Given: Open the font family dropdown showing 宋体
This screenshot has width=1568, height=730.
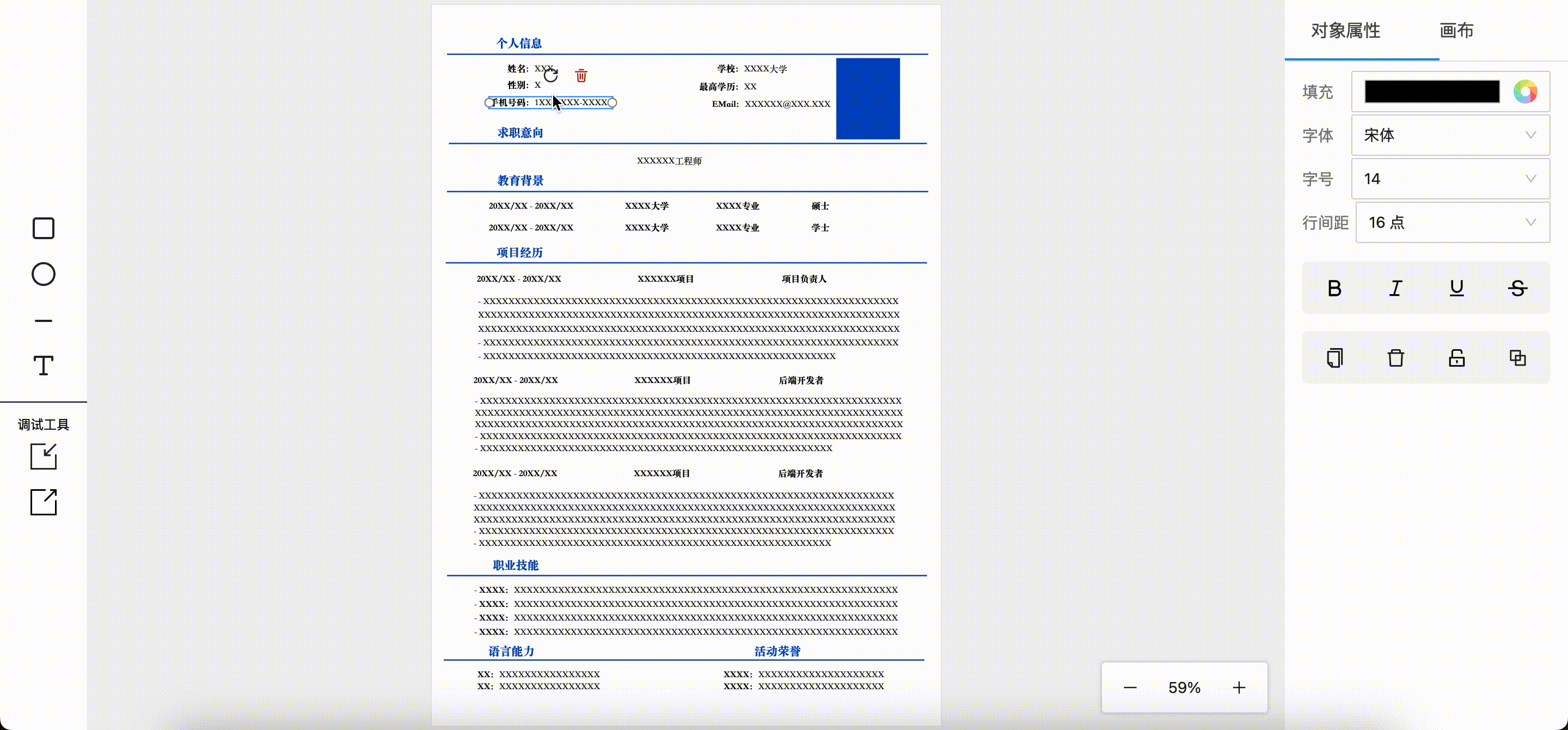Looking at the screenshot, I should coord(1450,135).
